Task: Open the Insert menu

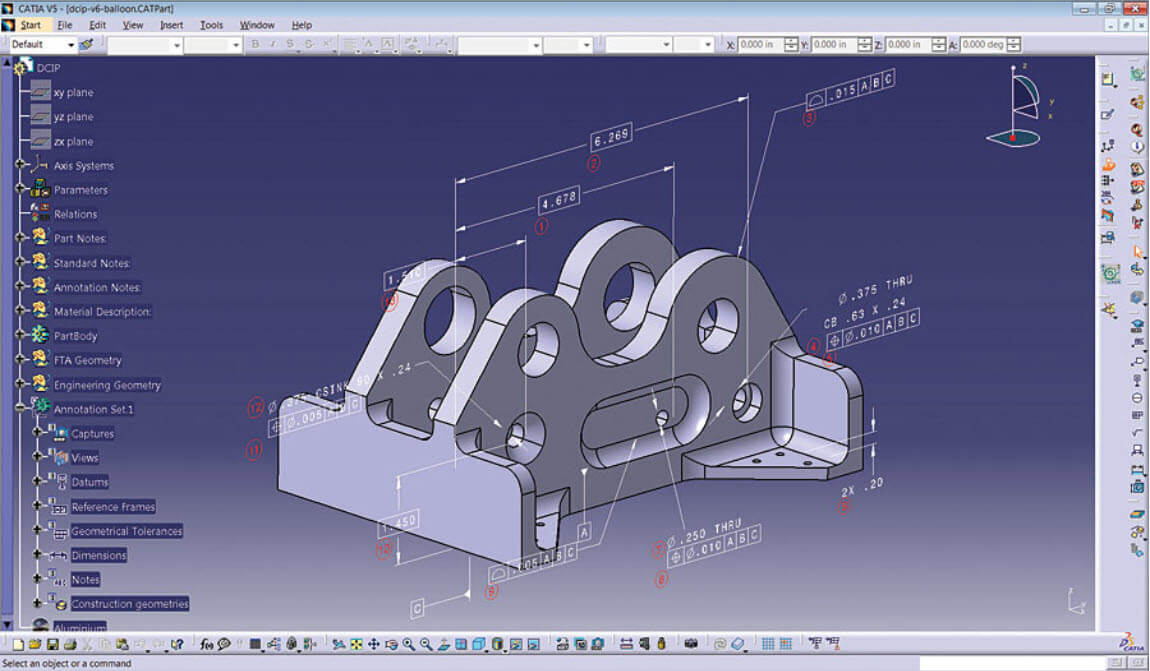Action: (x=171, y=24)
